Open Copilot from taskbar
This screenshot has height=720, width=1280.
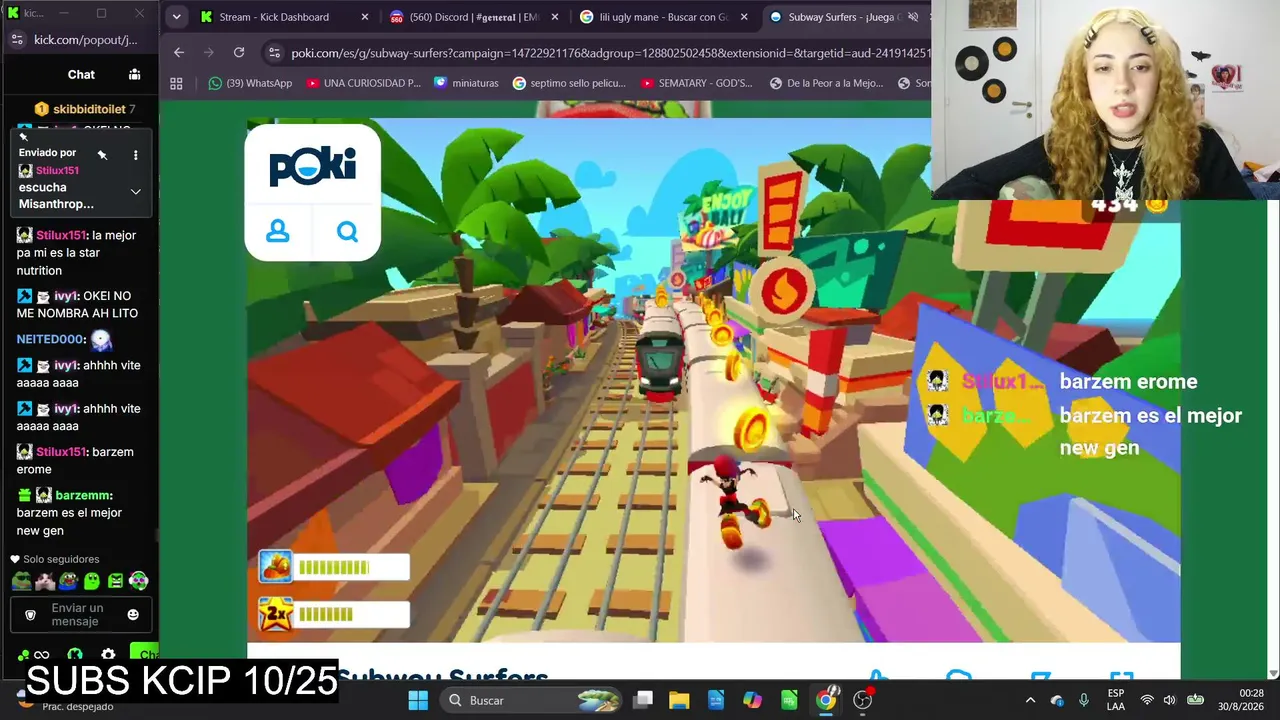pyautogui.click(x=752, y=700)
